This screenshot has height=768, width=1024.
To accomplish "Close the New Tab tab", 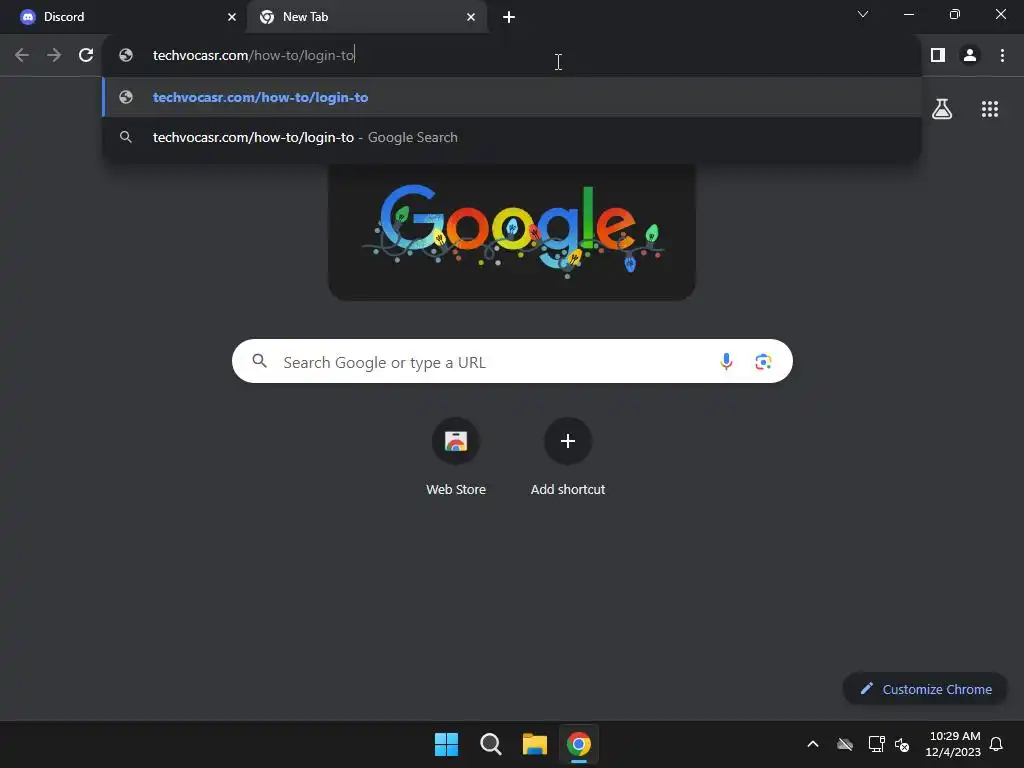I will click(471, 17).
